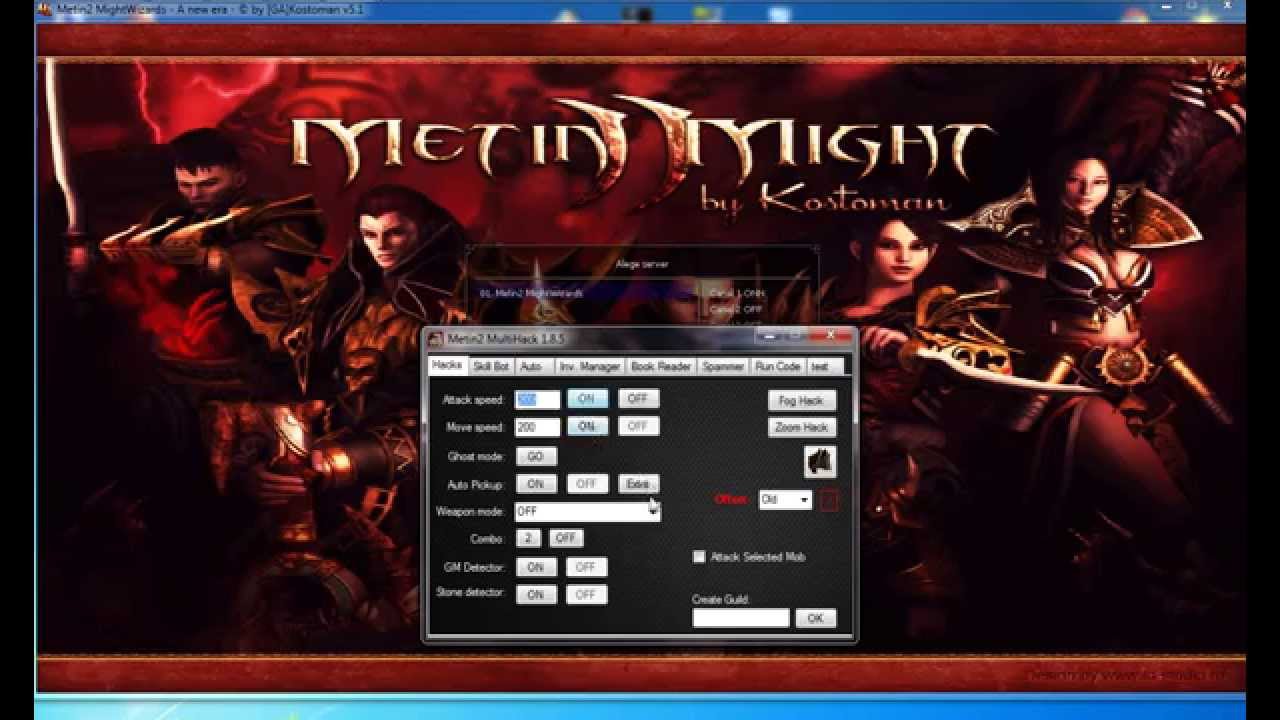Open the Offset dropdown showing Old

[x=785, y=499]
